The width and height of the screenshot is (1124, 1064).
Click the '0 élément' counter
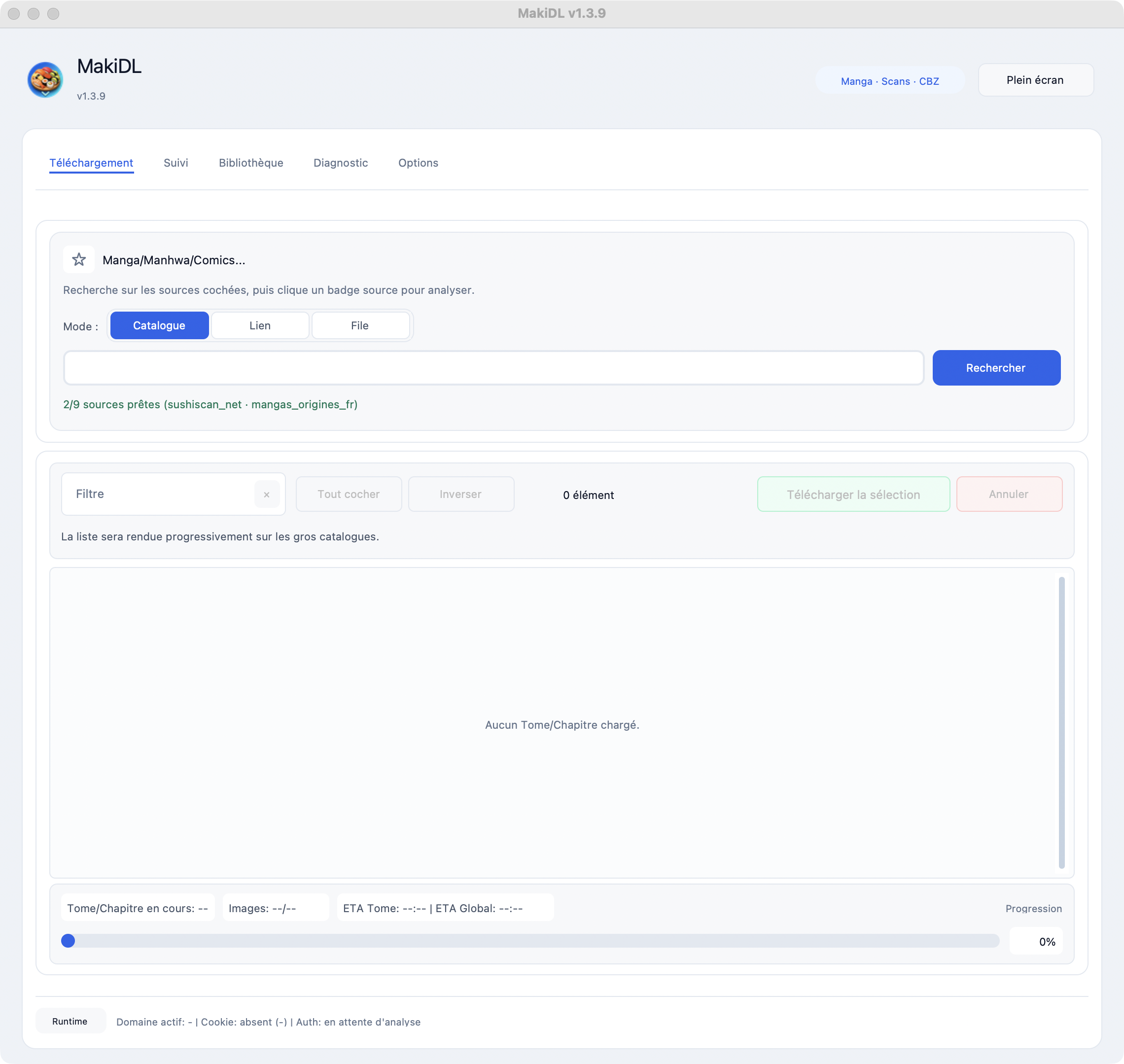click(x=589, y=495)
